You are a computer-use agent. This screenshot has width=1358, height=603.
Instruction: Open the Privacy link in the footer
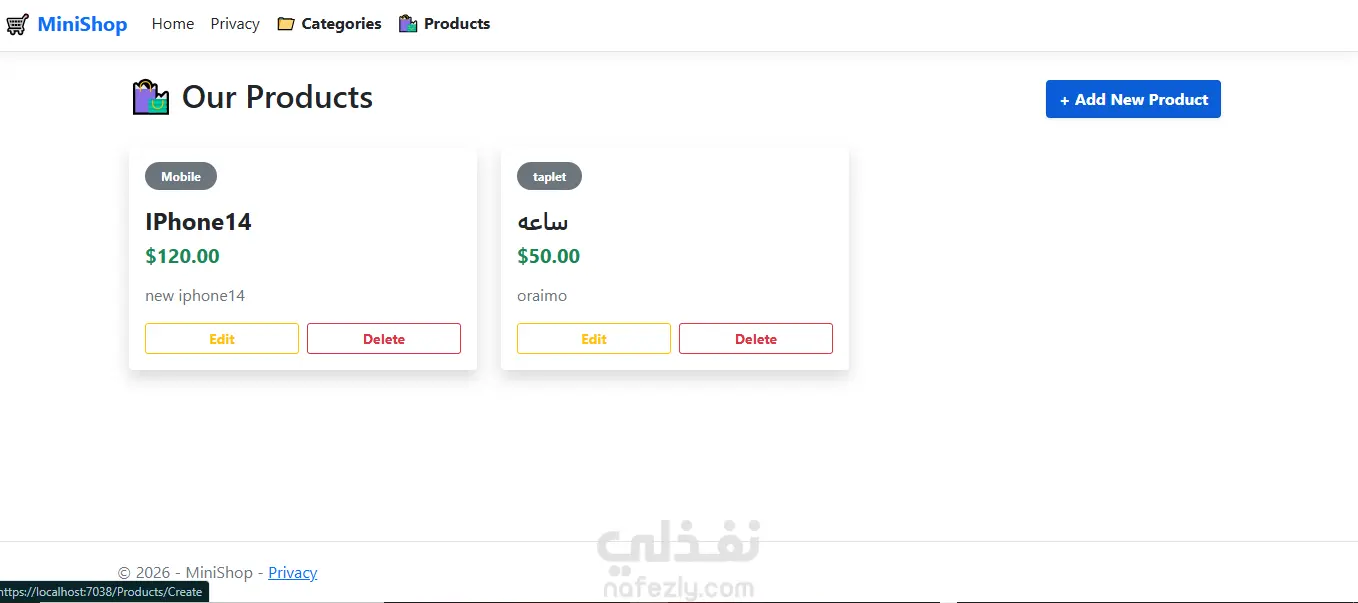click(293, 573)
